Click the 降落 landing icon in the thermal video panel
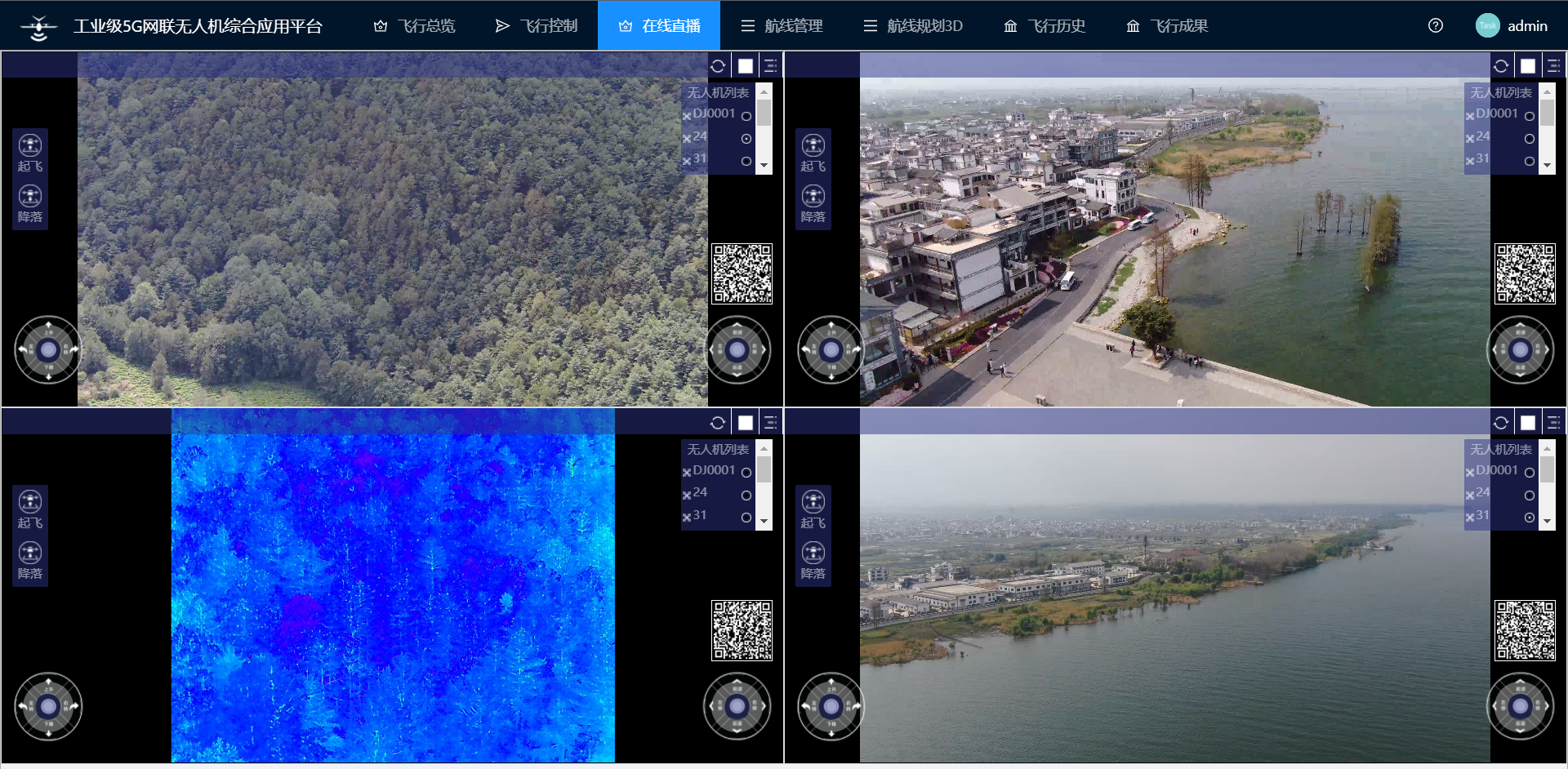Image resolution: width=1568 pixels, height=769 pixels. click(x=30, y=553)
